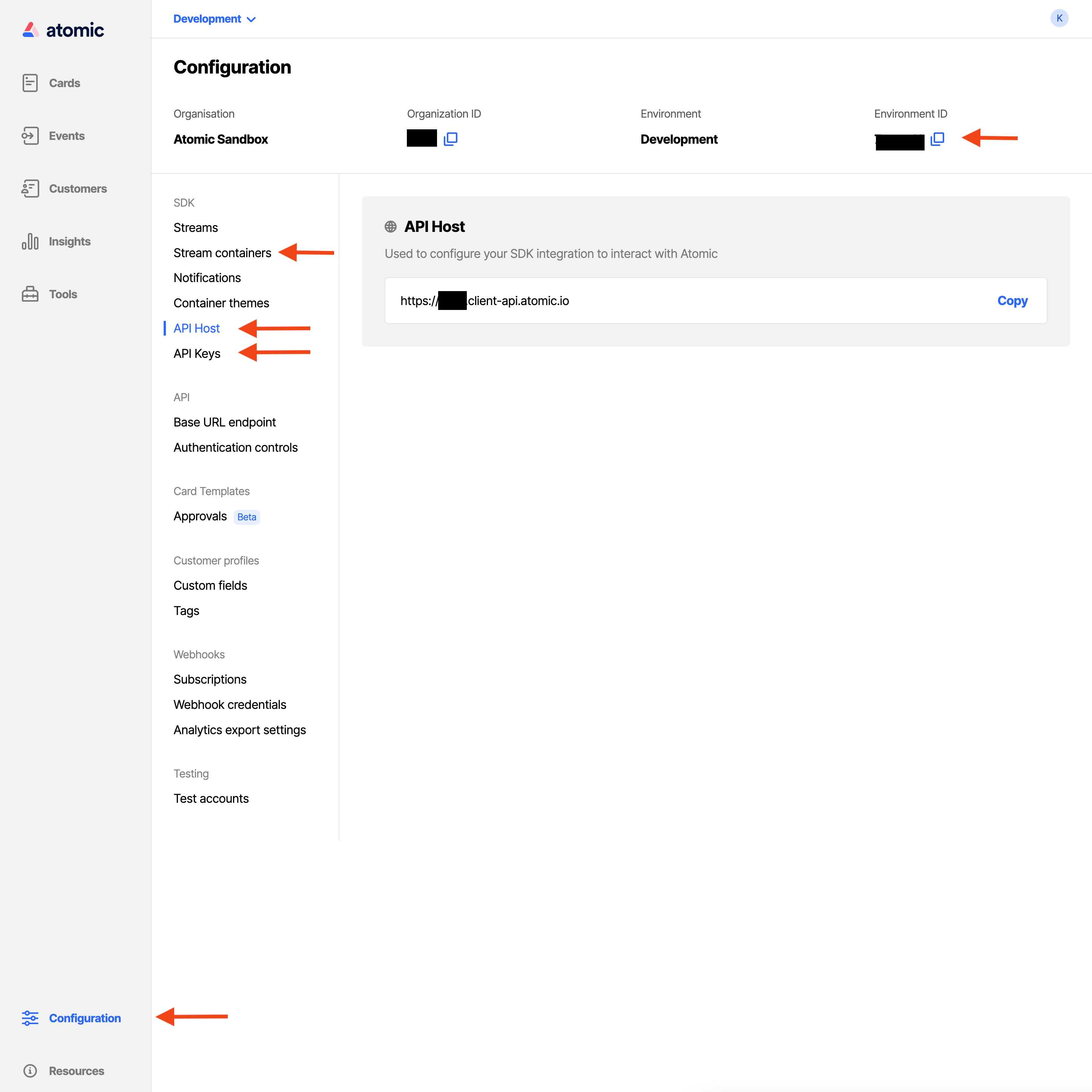Click Copy button for API Host
This screenshot has width=1092, height=1092.
[1012, 300]
